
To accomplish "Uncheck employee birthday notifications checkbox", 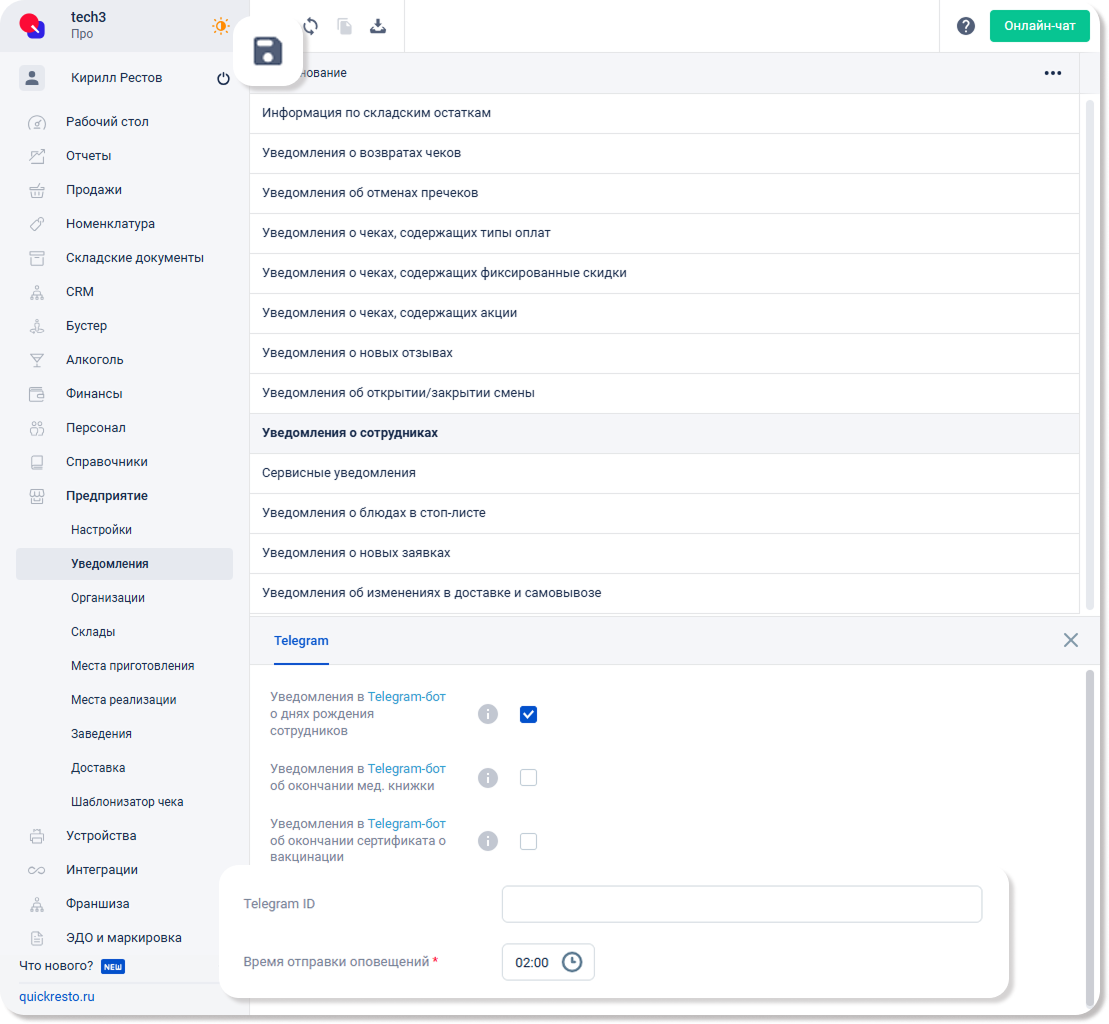I will pos(528,714).
